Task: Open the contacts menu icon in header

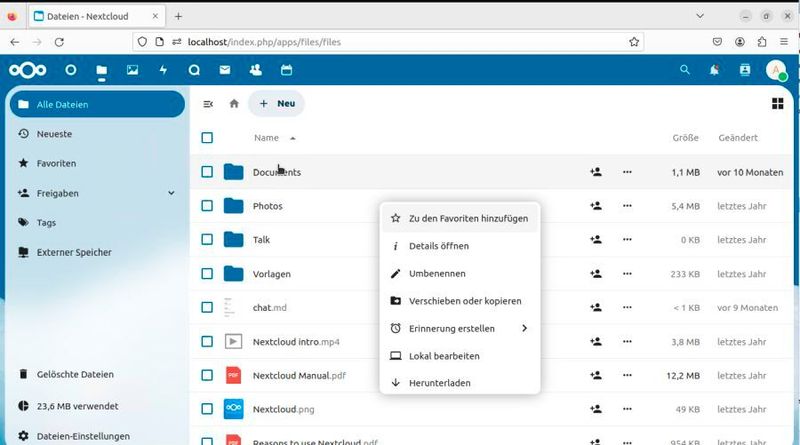Action: coord(745,70)
